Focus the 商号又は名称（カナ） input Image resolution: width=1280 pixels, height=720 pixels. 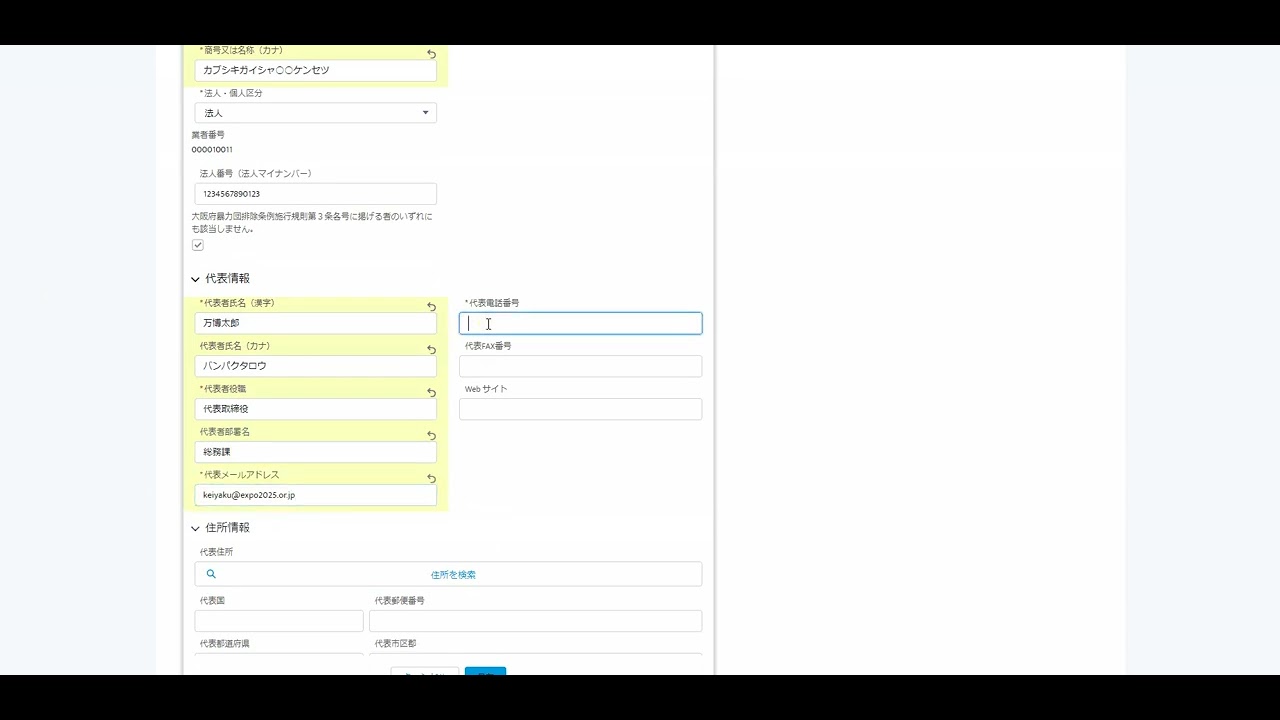pyautogui.click(x=316, y=71)
